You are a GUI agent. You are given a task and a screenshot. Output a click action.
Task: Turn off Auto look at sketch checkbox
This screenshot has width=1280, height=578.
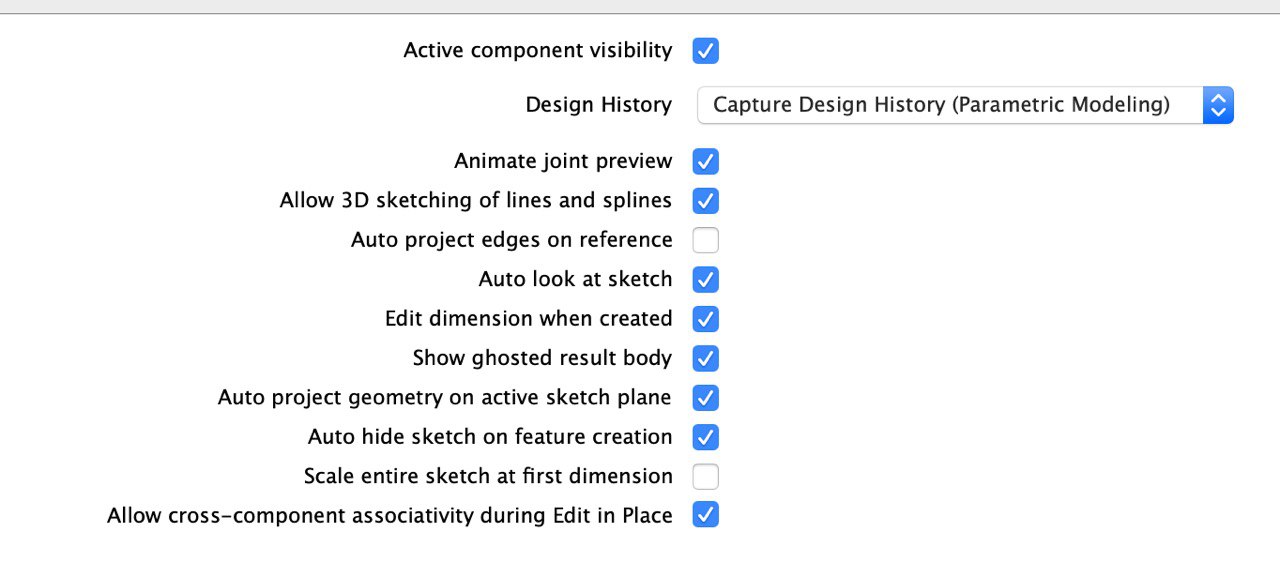tap(705, 279)
